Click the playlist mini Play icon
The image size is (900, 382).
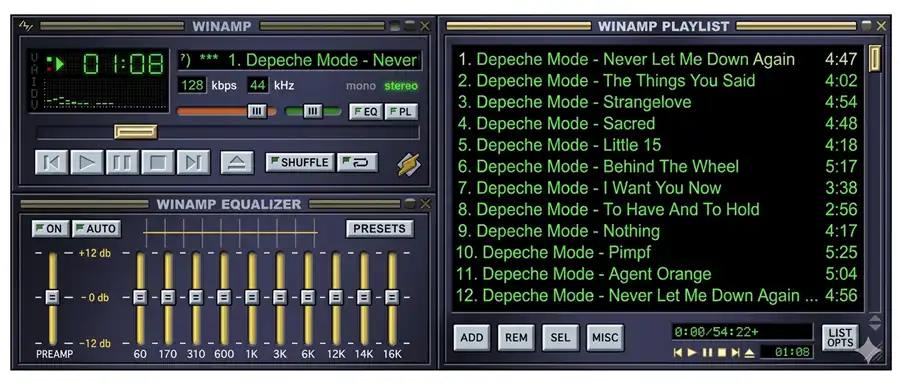[x=693, y=352]
